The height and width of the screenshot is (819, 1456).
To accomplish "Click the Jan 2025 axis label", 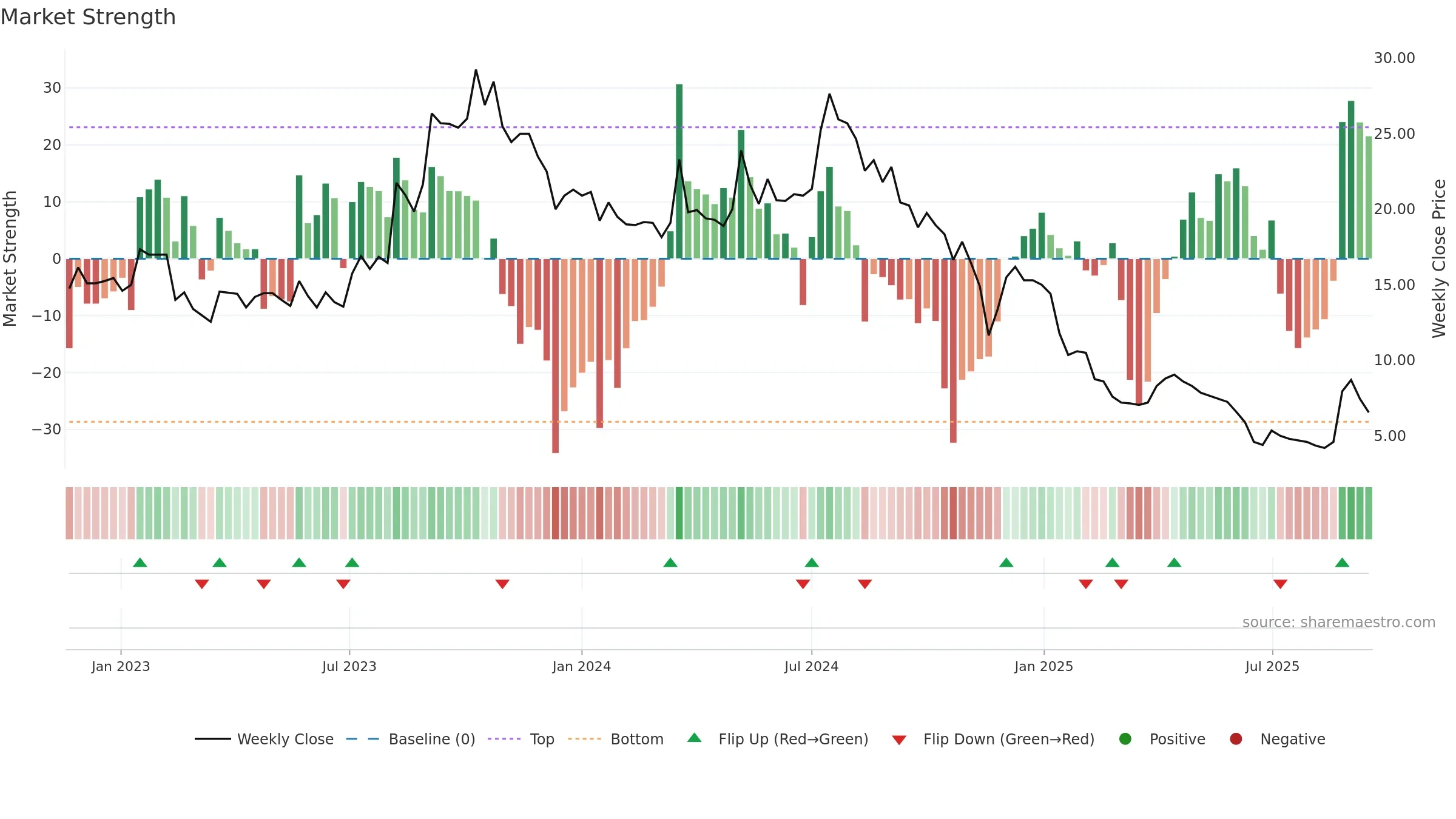I will [1043, 666].
